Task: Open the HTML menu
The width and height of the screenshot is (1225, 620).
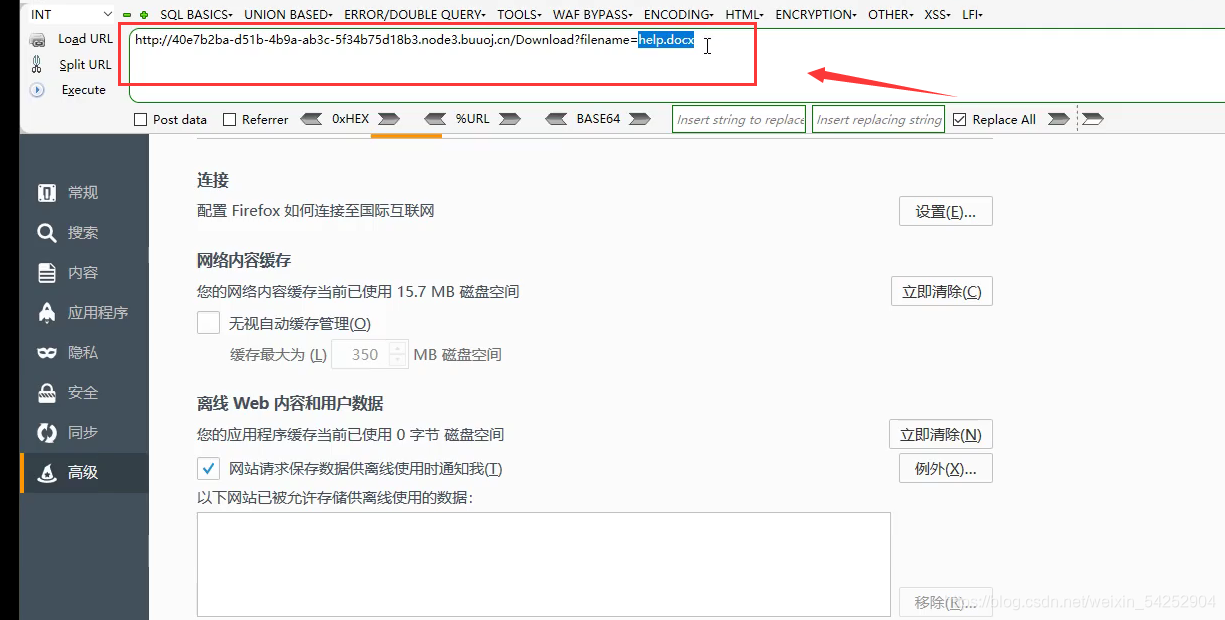Action: pyautogui.click(x=745, y=15)
